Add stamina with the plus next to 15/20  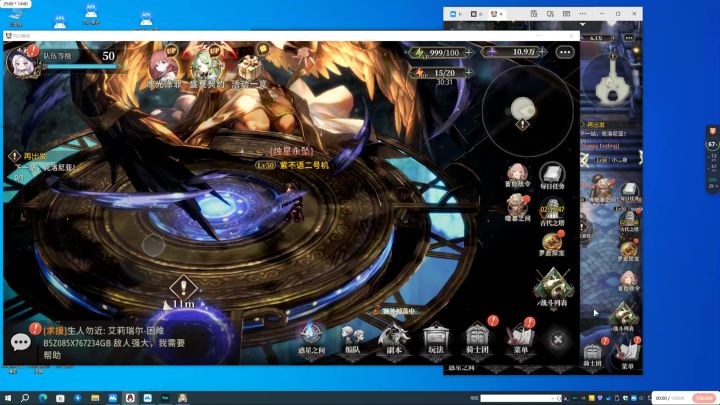tap(468, 73)
